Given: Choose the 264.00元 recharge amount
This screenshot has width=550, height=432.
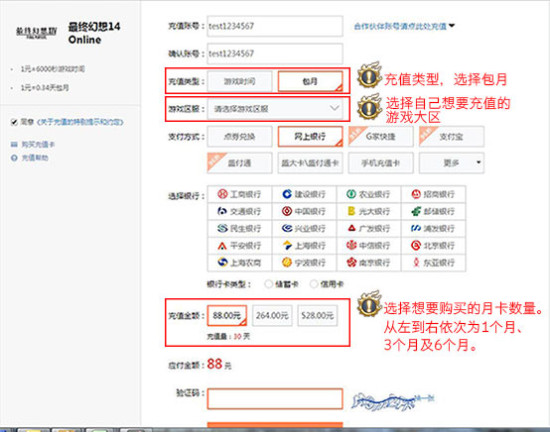Looking at the screenshot, I should [272, 316].
